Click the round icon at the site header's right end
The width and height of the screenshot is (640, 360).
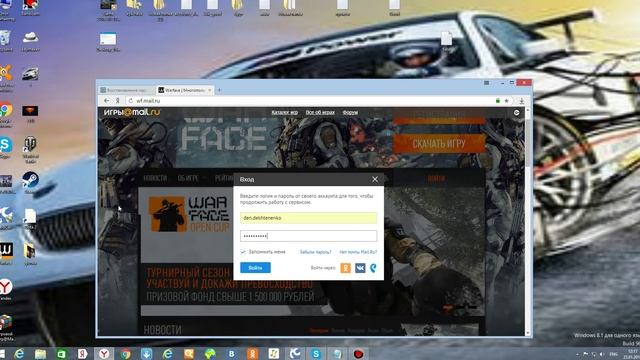point(517,112)
